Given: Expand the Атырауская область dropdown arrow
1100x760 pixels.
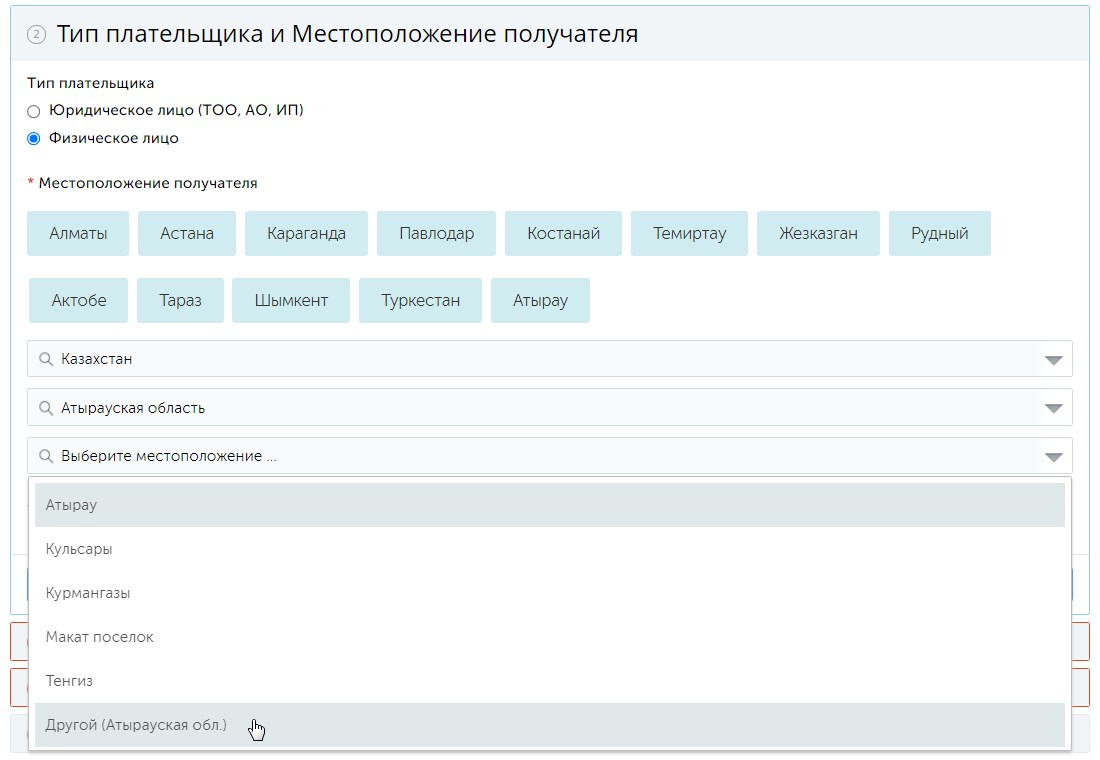Looking at the screenshot, I should pos(1053,408).
